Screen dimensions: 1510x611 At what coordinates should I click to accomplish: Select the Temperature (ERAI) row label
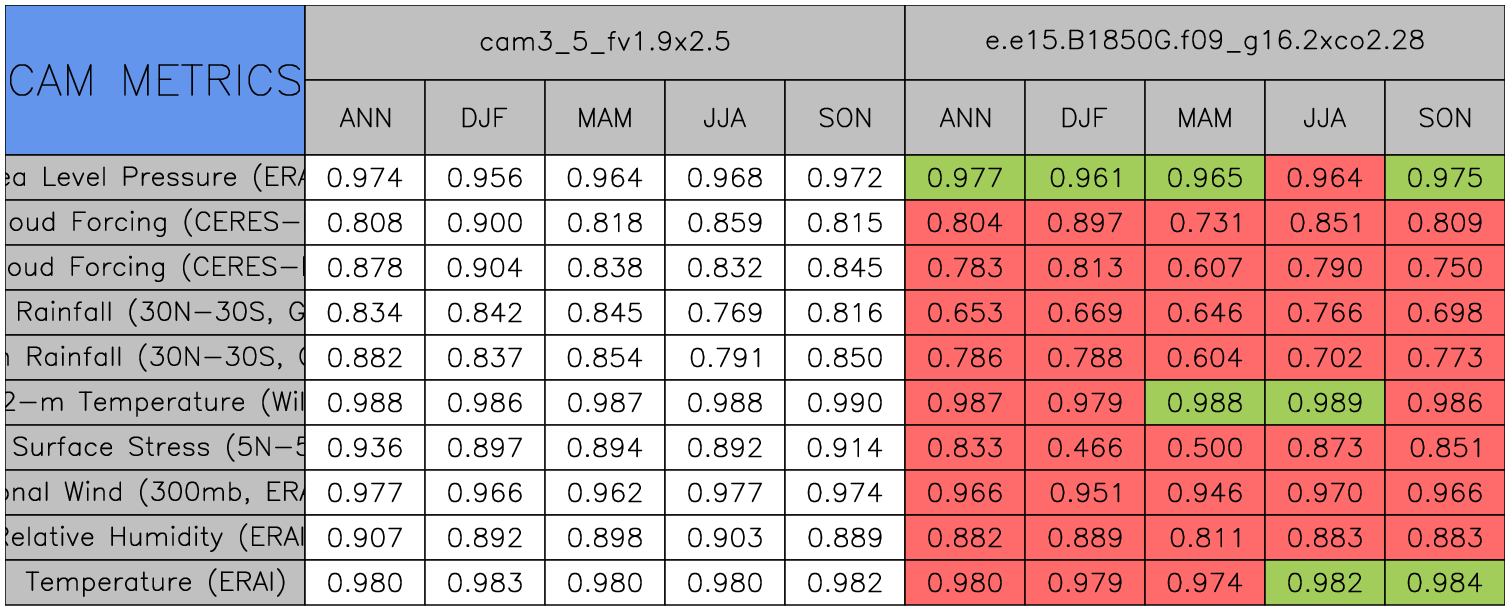coord(154,582)
